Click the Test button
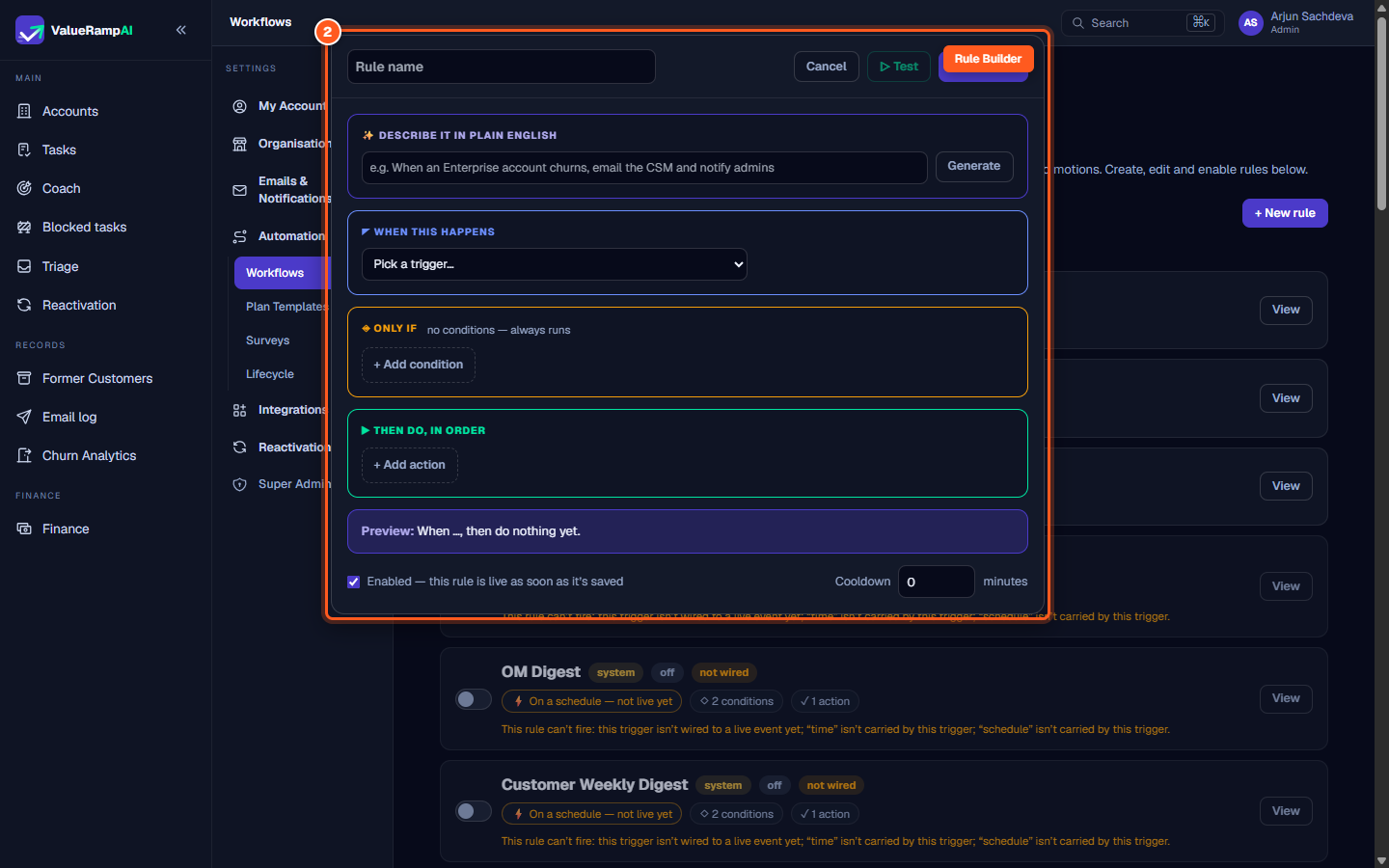Viewport: 1389px width, 868px height. (x=899, y=67)
